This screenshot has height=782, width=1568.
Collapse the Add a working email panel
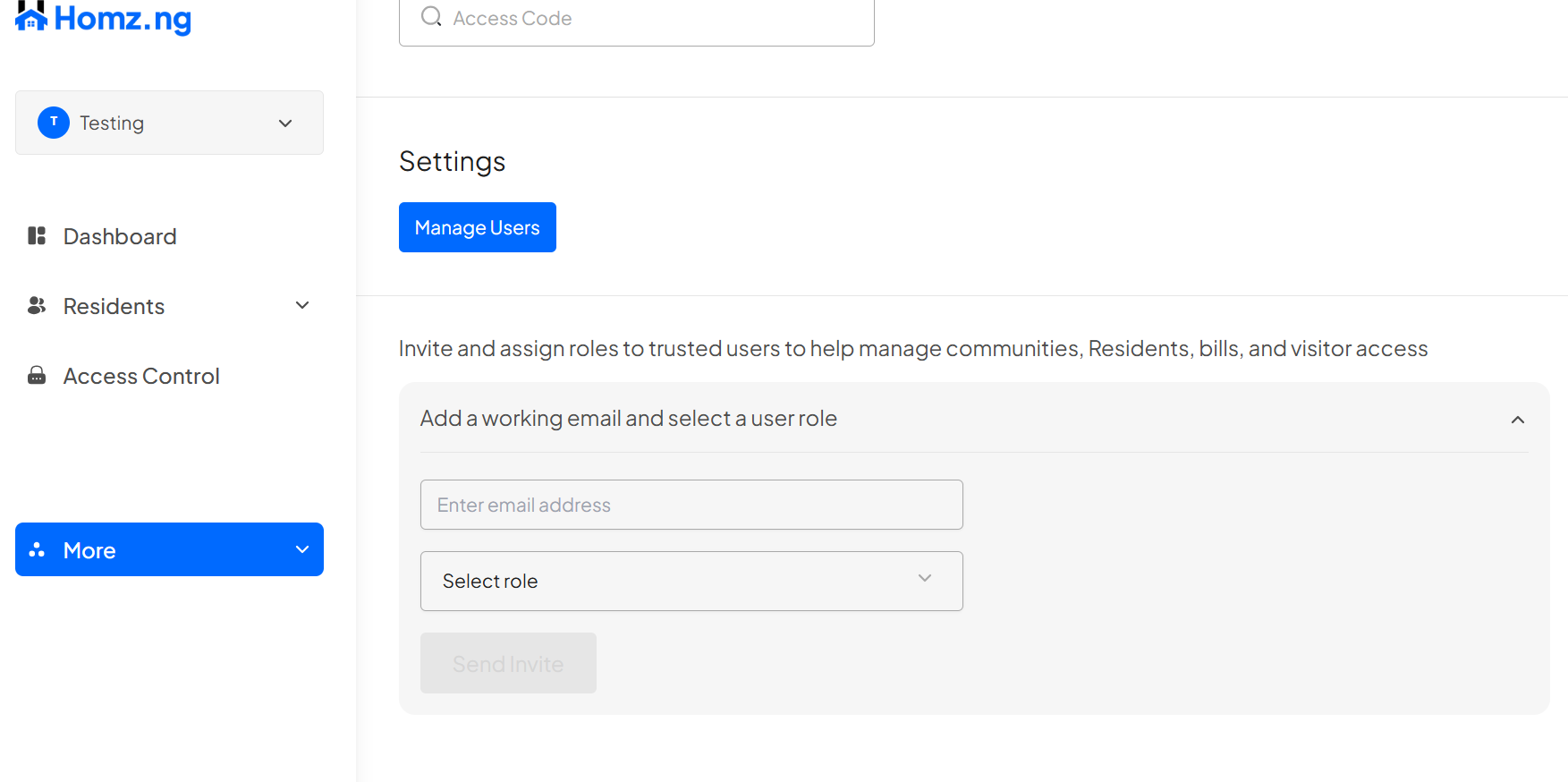(1518, 420)
